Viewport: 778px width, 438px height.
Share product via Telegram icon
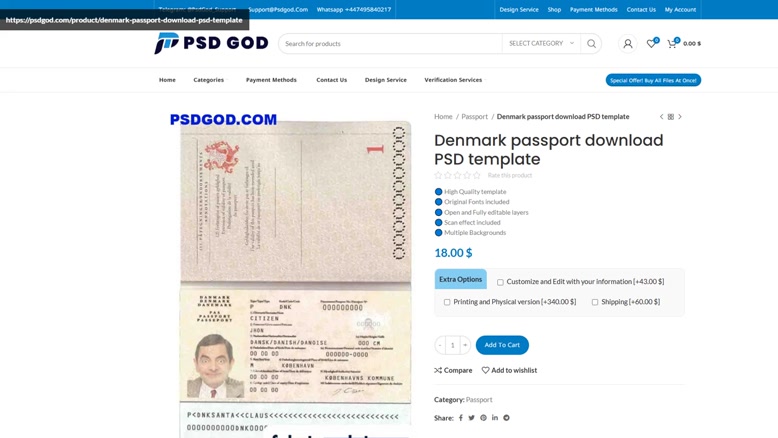coord(506,418)
